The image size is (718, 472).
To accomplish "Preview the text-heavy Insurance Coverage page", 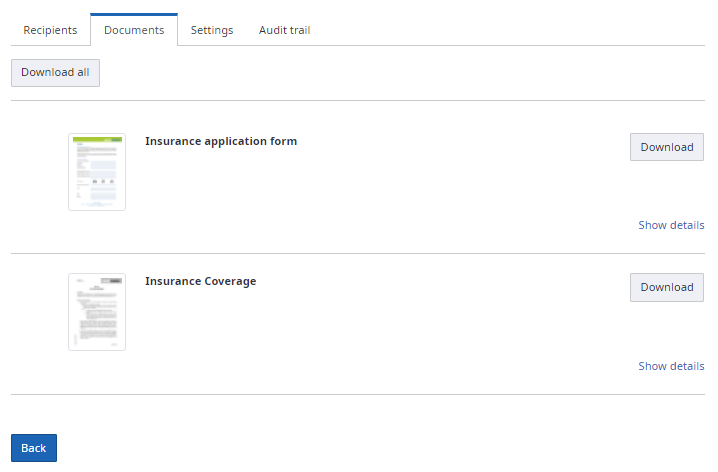I will pyautogui.click(x=97, y=312).
